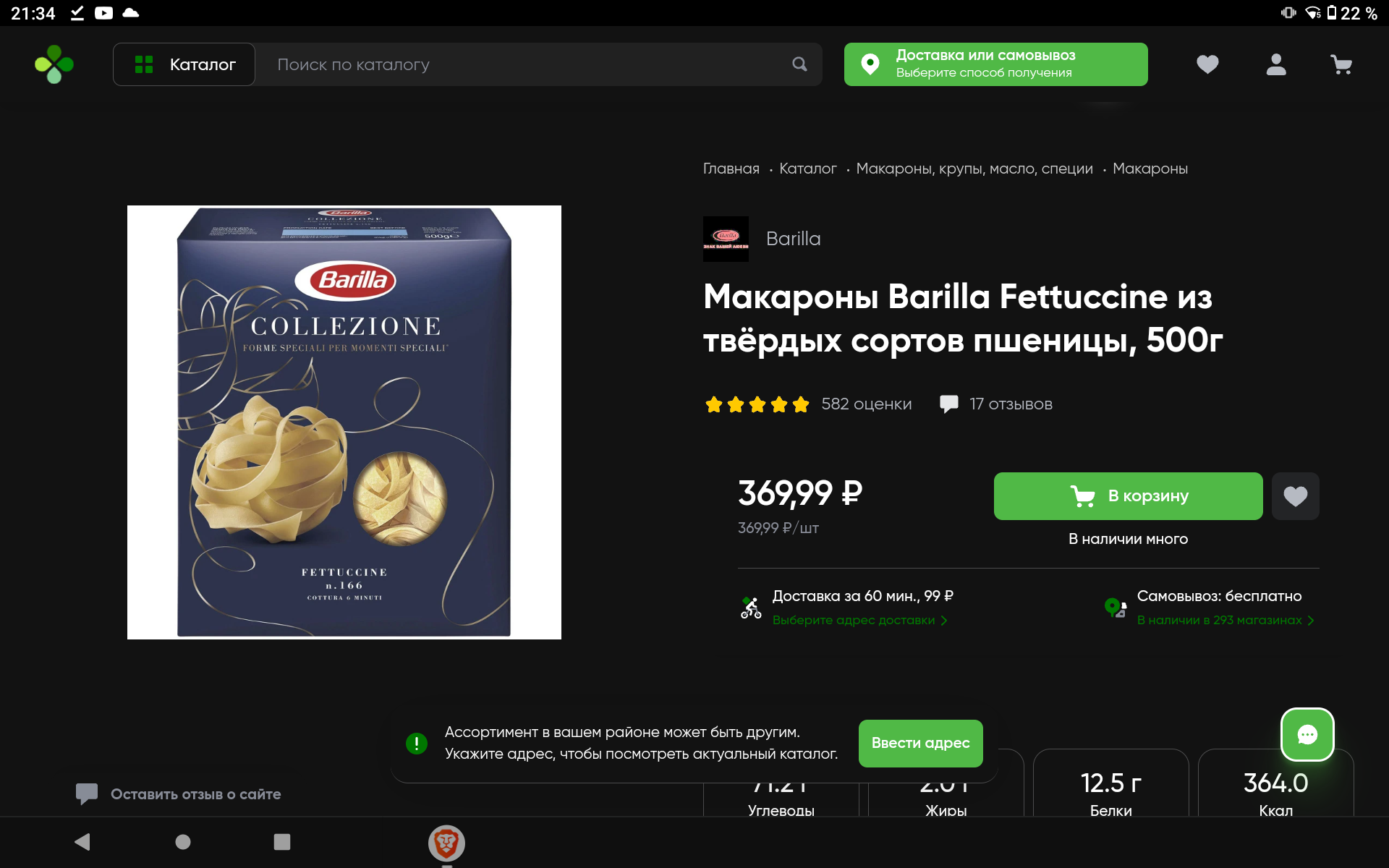Go to the store clover logo home
Screen dimensions: 1389x868
pos(54,64)
